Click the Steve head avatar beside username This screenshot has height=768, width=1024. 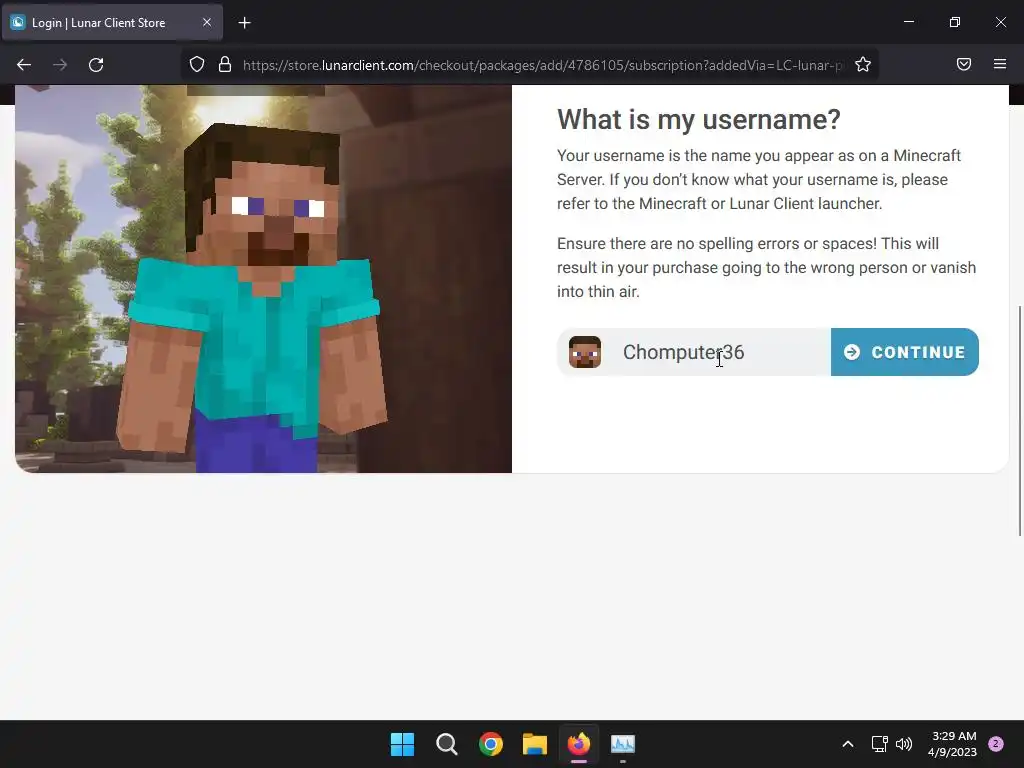[584, 353]
